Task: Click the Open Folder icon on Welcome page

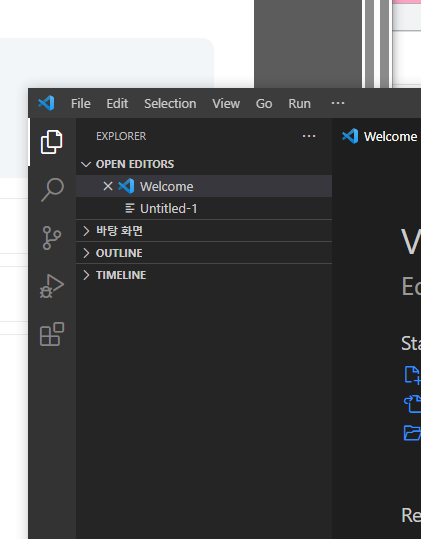Action: click(412, 433)
